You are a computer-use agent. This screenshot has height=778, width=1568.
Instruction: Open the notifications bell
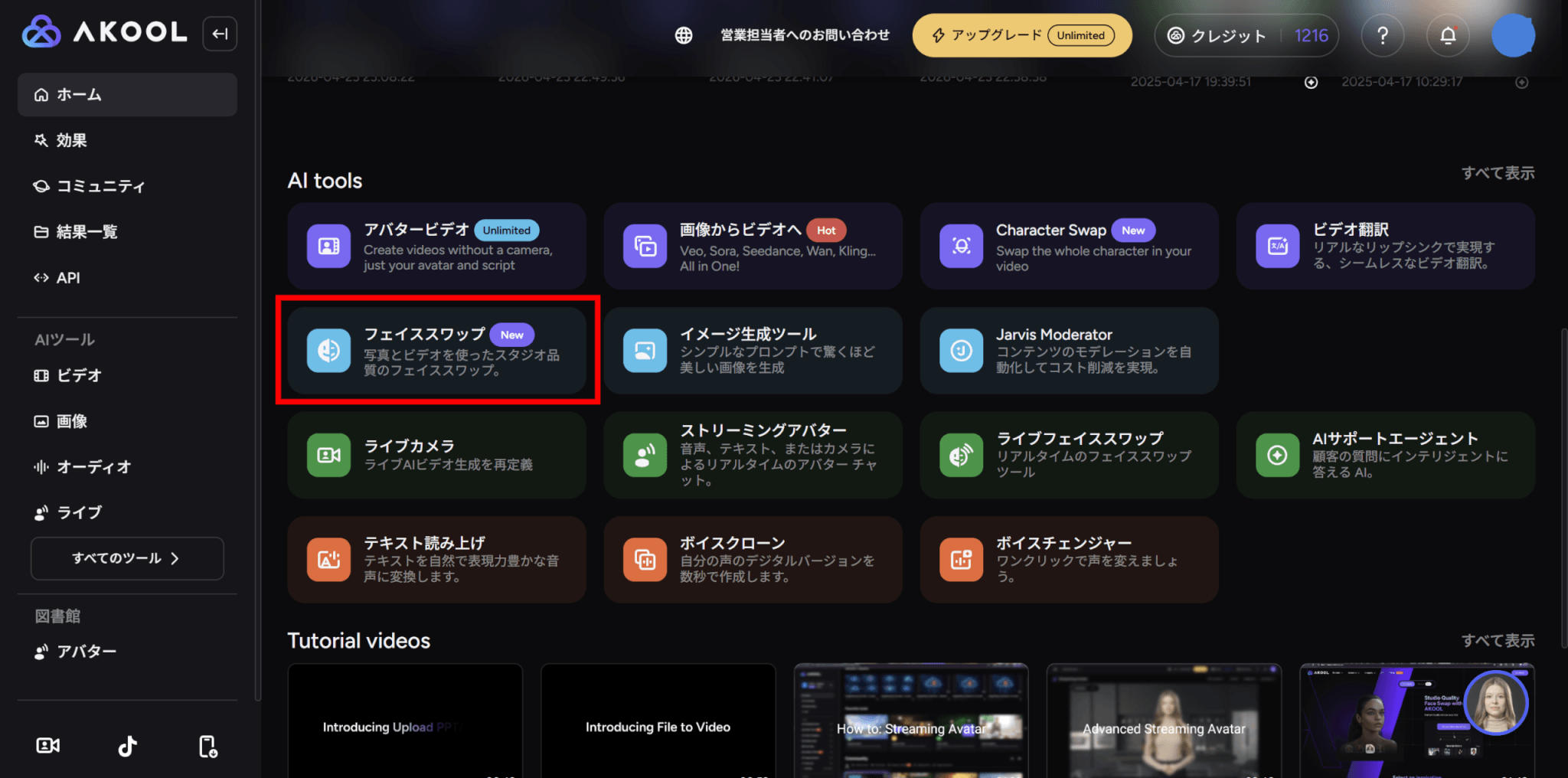1448,35
